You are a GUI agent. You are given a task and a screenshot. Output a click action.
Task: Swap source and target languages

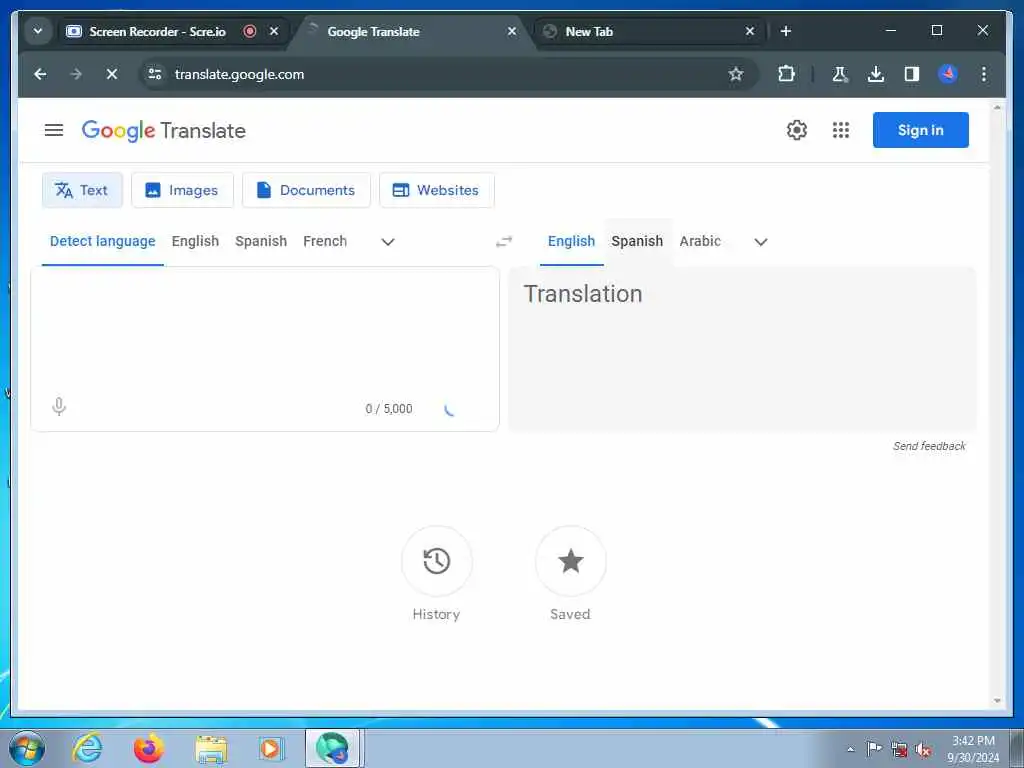coord(504,242)
